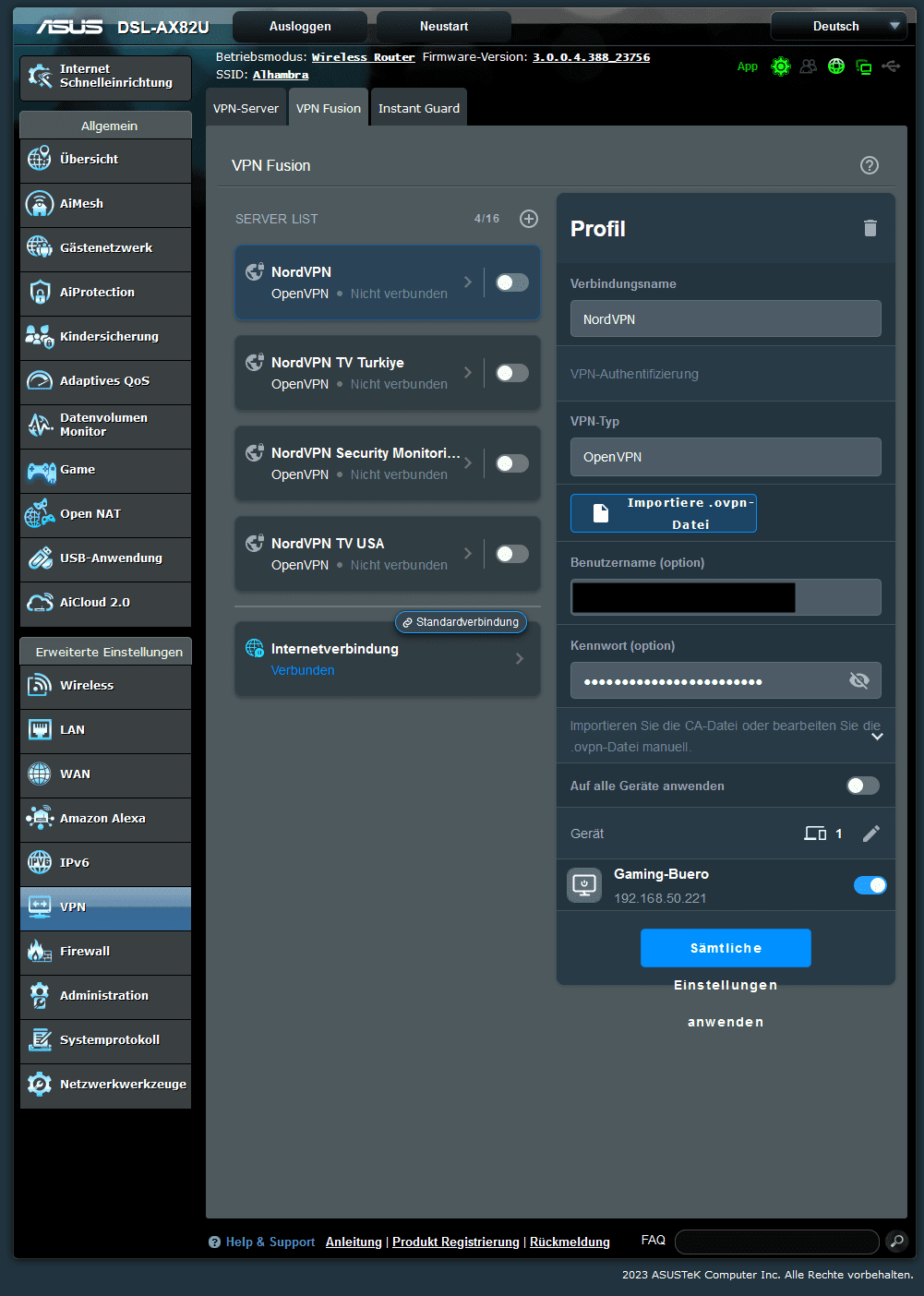Open Amazon Alexa icon

point(40,818)
